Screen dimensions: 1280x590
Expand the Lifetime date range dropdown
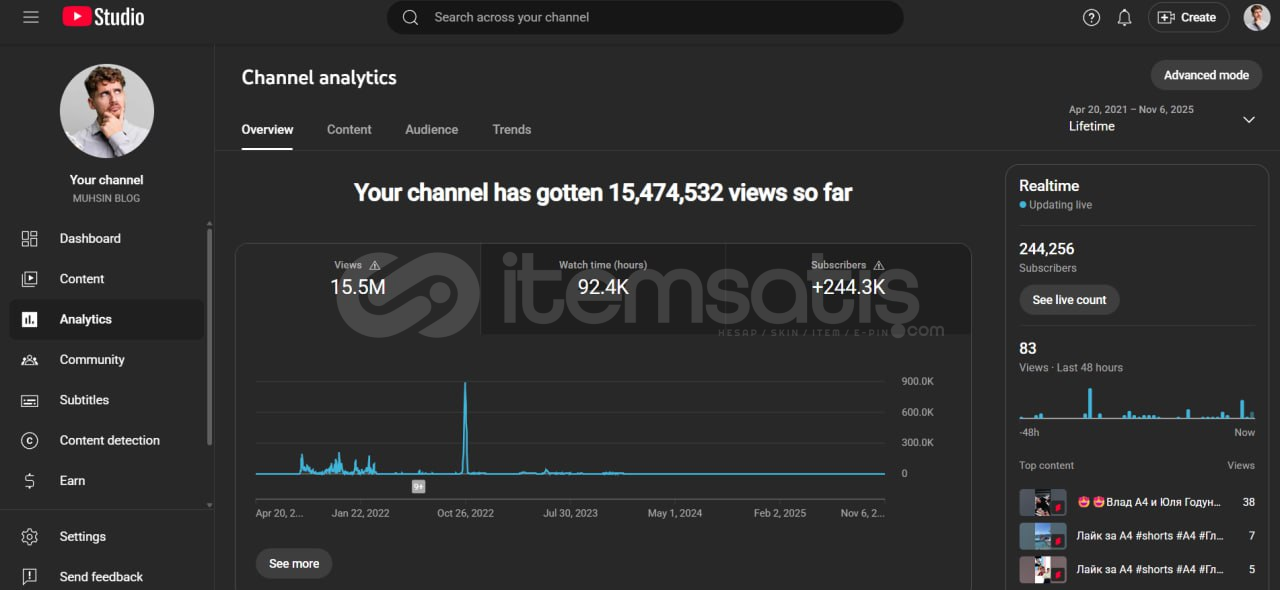(x=1248, y=120)
